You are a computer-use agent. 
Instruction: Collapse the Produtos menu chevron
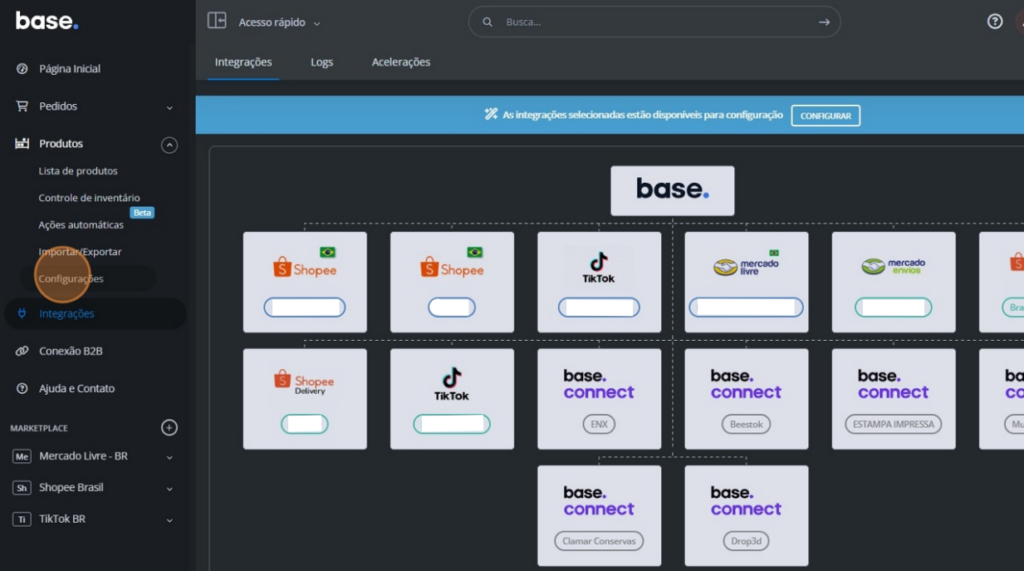[x=169, y=144]
